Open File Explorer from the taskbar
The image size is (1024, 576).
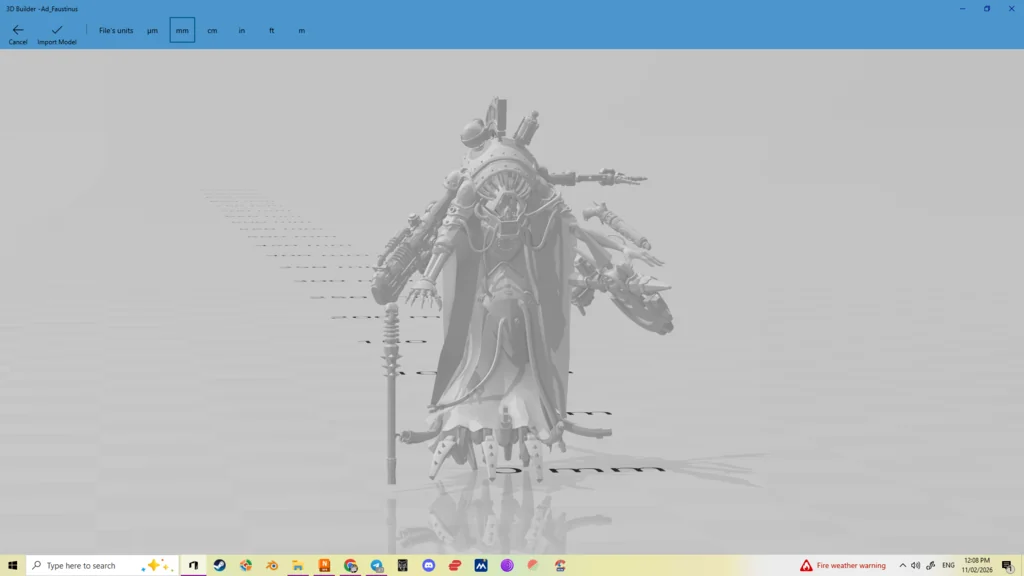click(298, 565)
